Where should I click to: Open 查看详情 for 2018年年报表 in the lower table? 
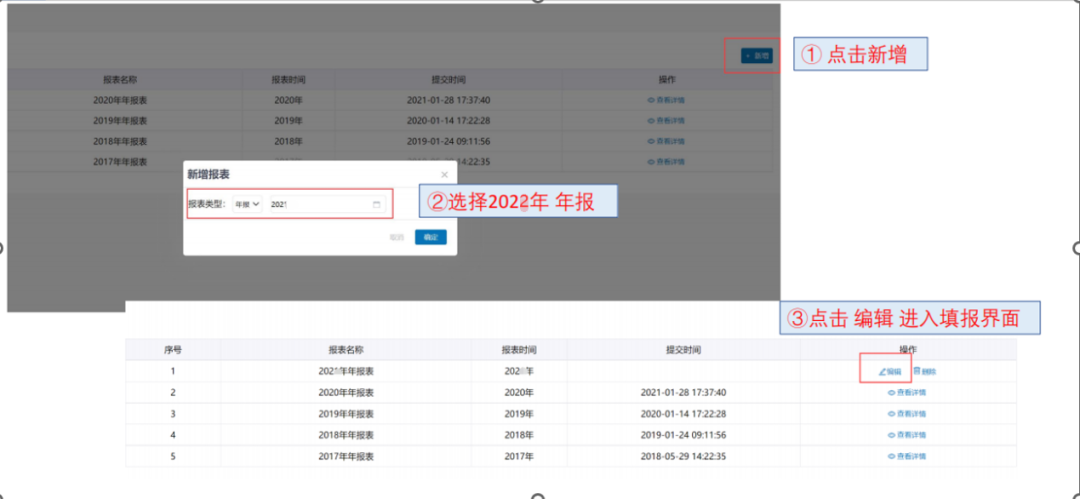coord(907,435)
